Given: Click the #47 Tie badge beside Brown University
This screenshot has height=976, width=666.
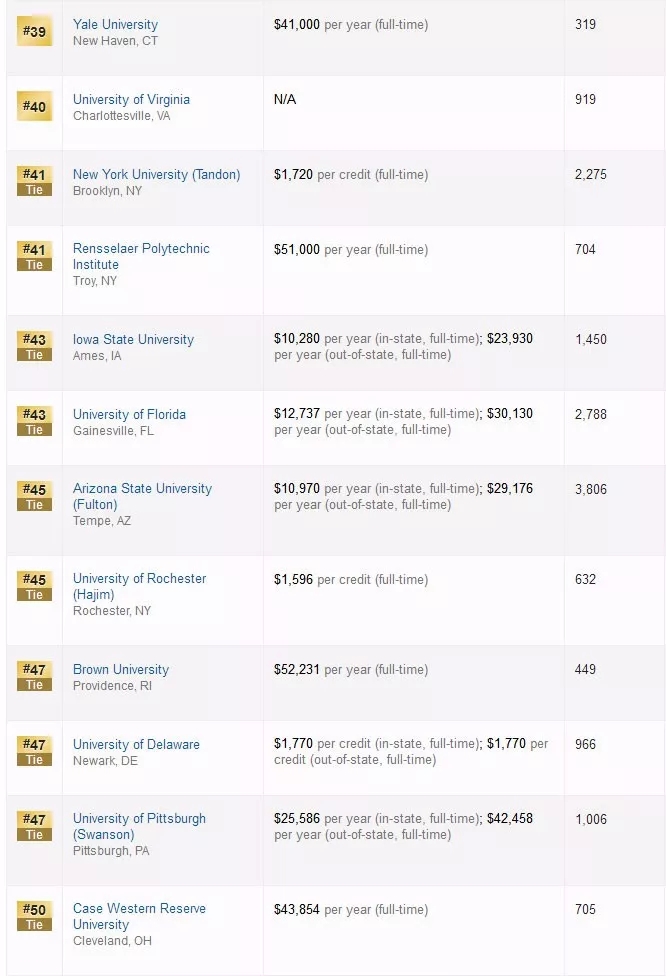Looking at the screenshot, I should tap(34, 676).
